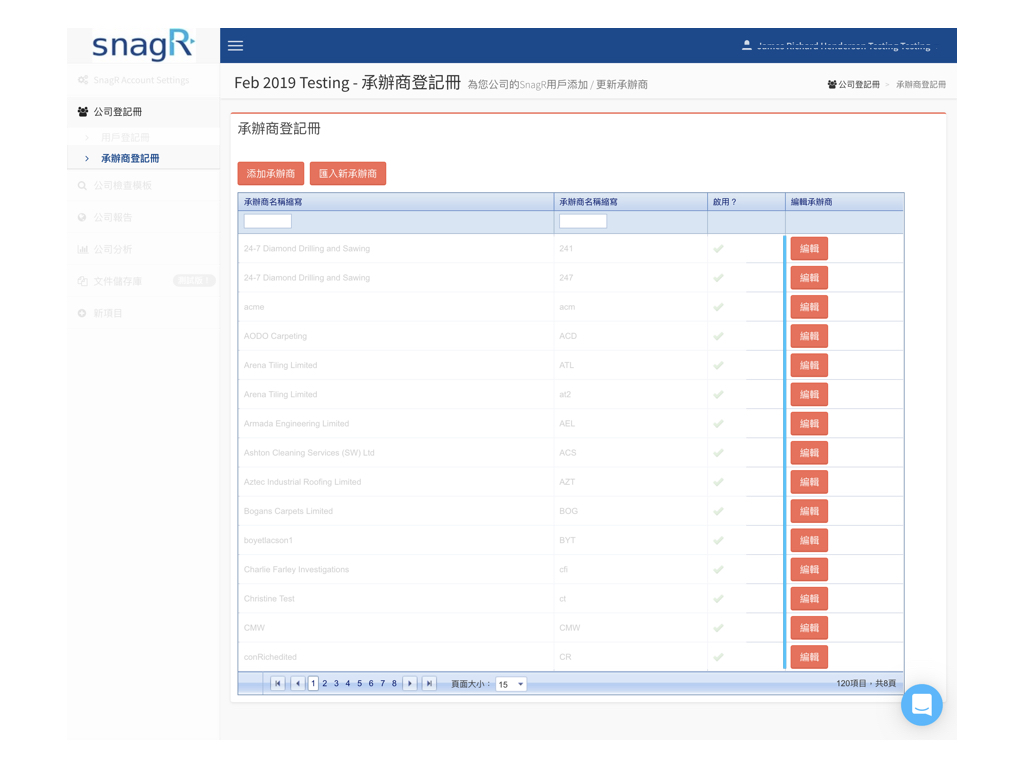The height and width of the screenshot is (768, 1024).
Task: Go to page 3 of results
Action: click(x=336, y=684)
